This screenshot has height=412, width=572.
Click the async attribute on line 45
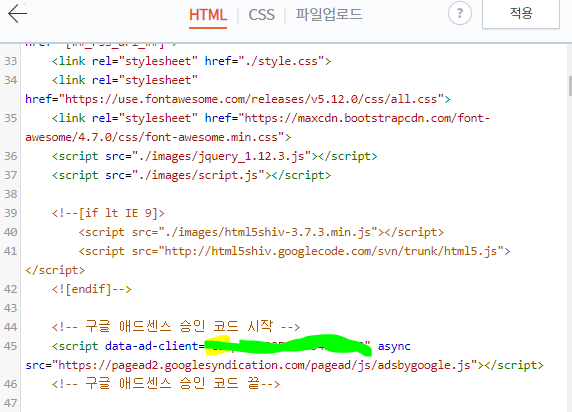[x=394, y=346]
